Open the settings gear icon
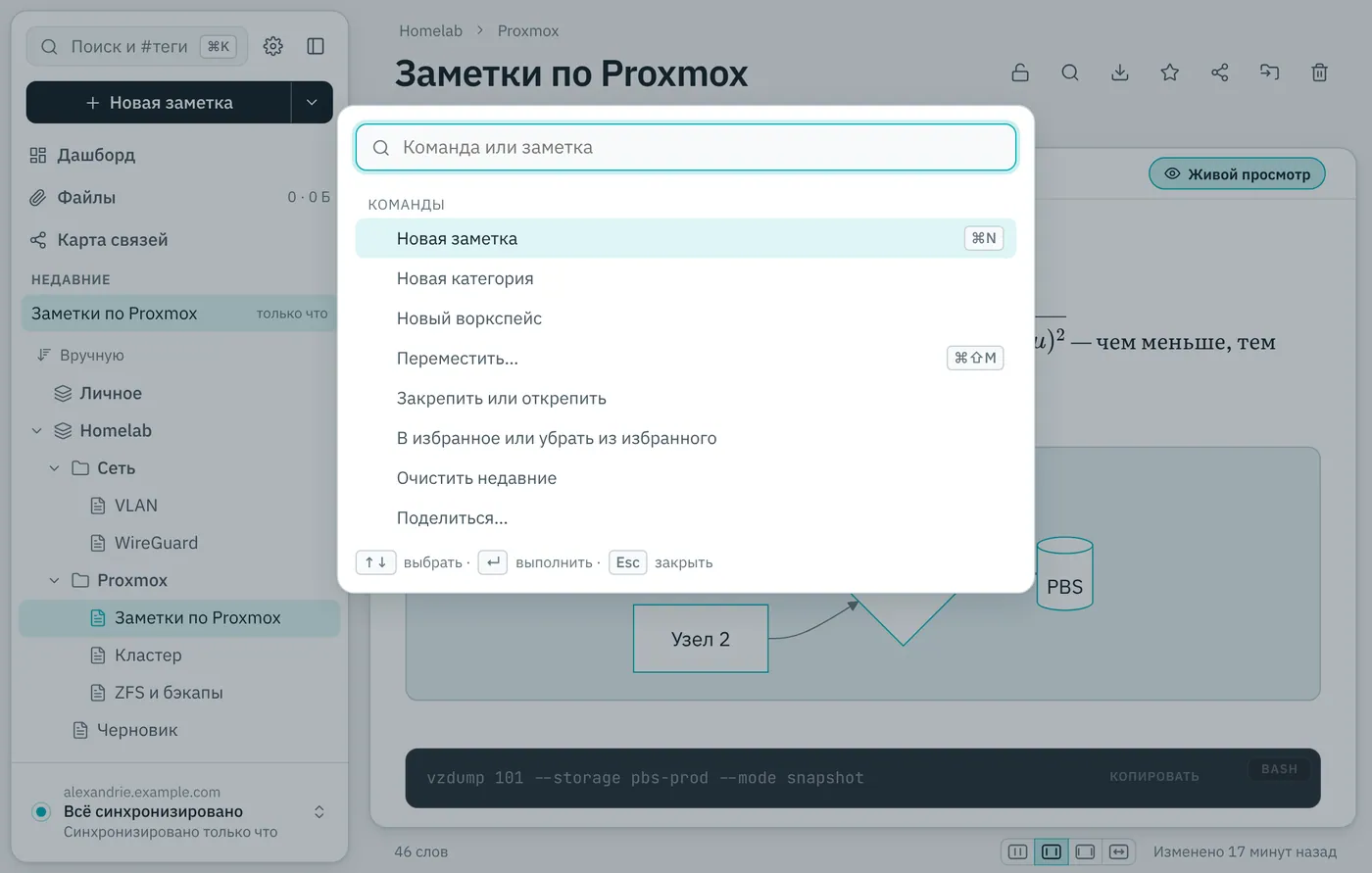Viewport: 1372px width, 873px height. (273, 46)
